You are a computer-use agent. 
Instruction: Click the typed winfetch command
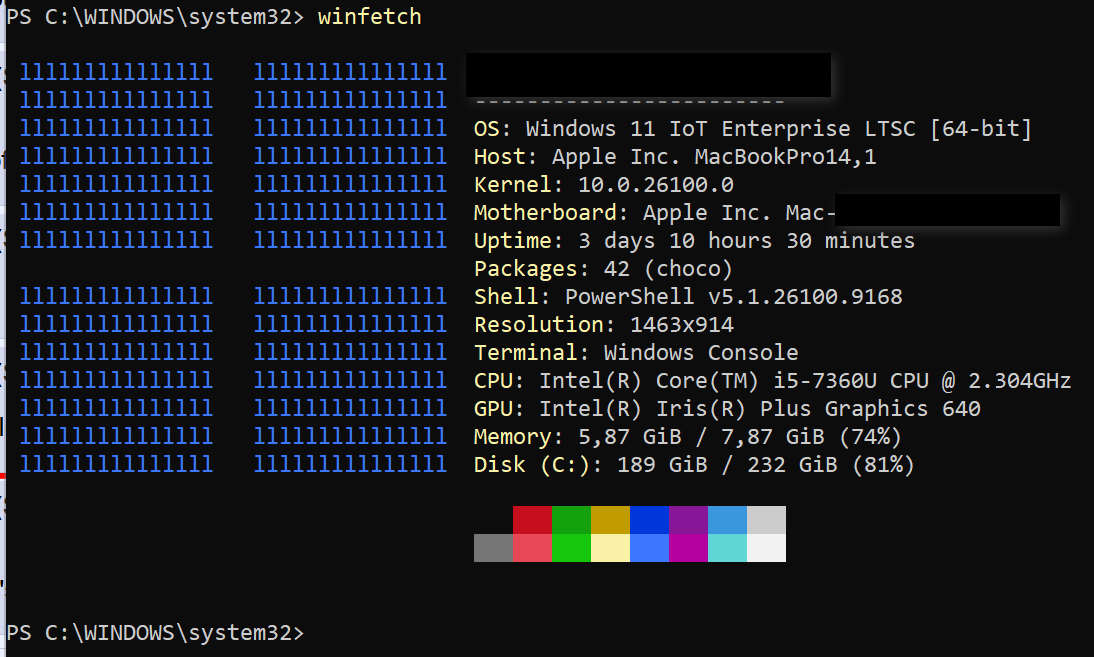tap(370, 17)
